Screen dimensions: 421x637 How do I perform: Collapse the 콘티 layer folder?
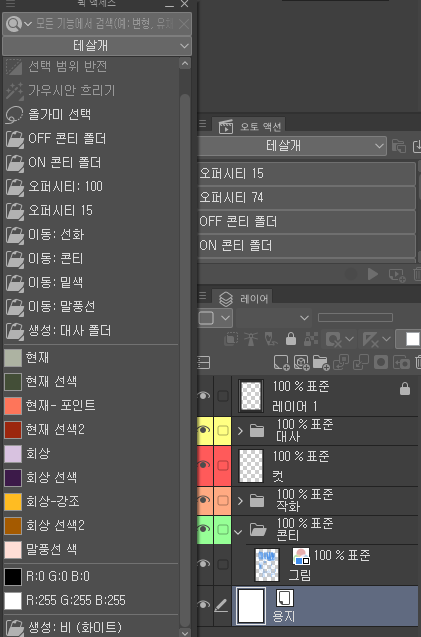coord(239,531)
